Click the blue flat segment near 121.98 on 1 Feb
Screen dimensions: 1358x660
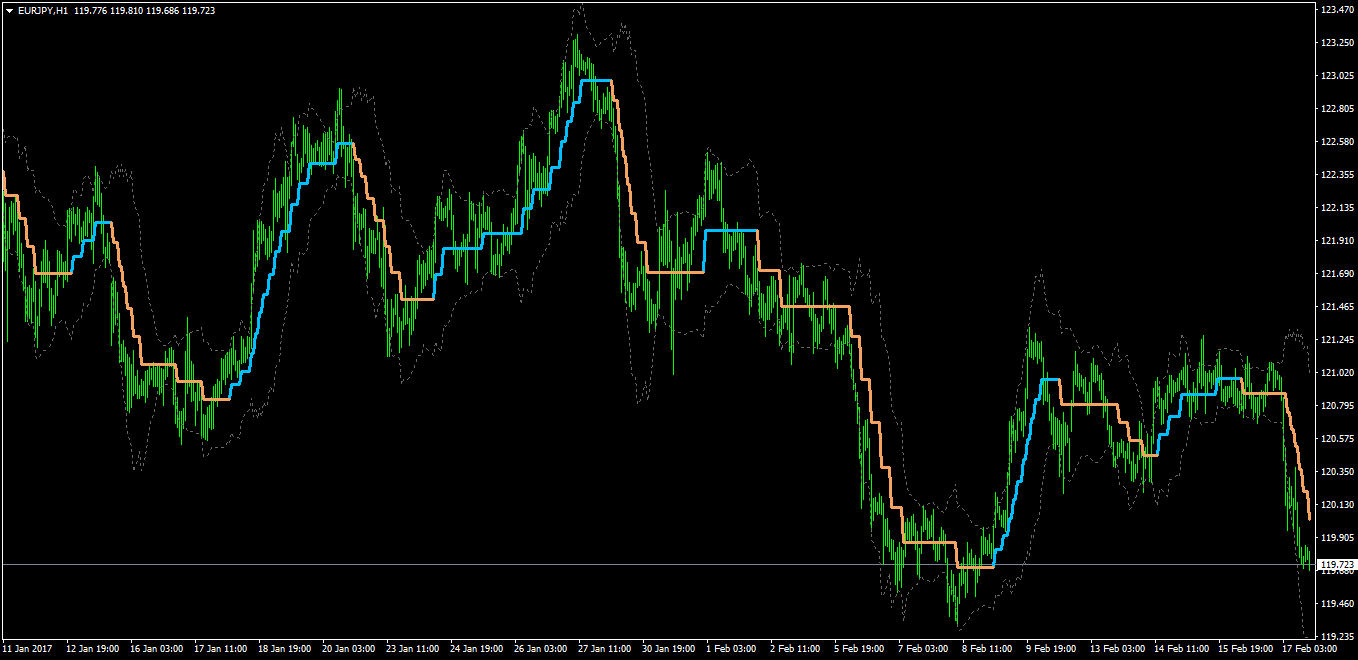pyautogui.click(x=731, y=230)
